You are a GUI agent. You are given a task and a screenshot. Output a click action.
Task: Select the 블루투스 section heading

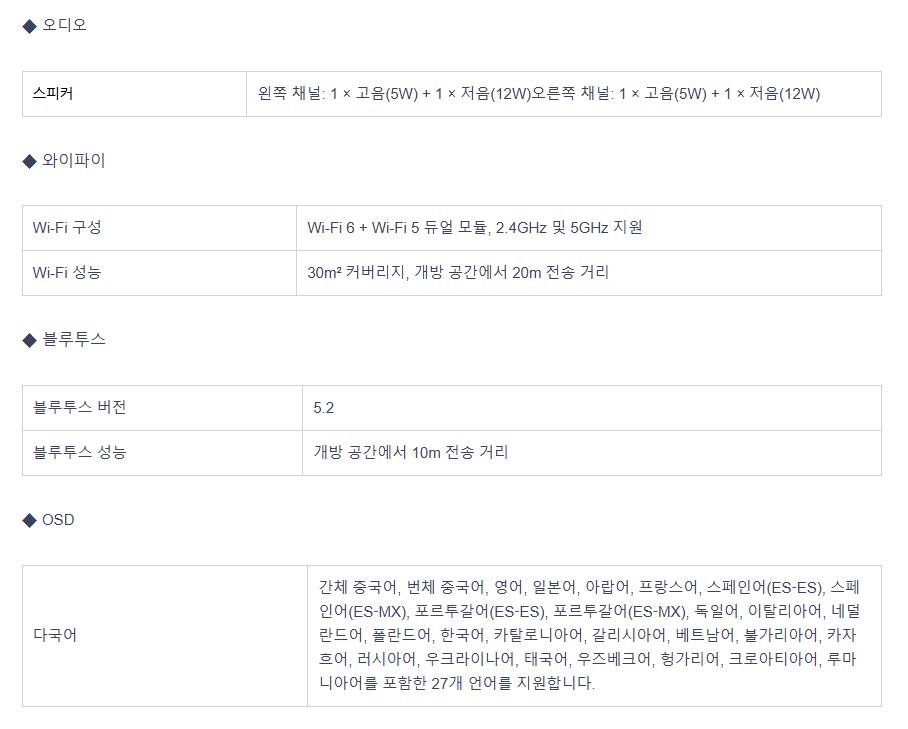pyautogui.click(x=74, y=339)
